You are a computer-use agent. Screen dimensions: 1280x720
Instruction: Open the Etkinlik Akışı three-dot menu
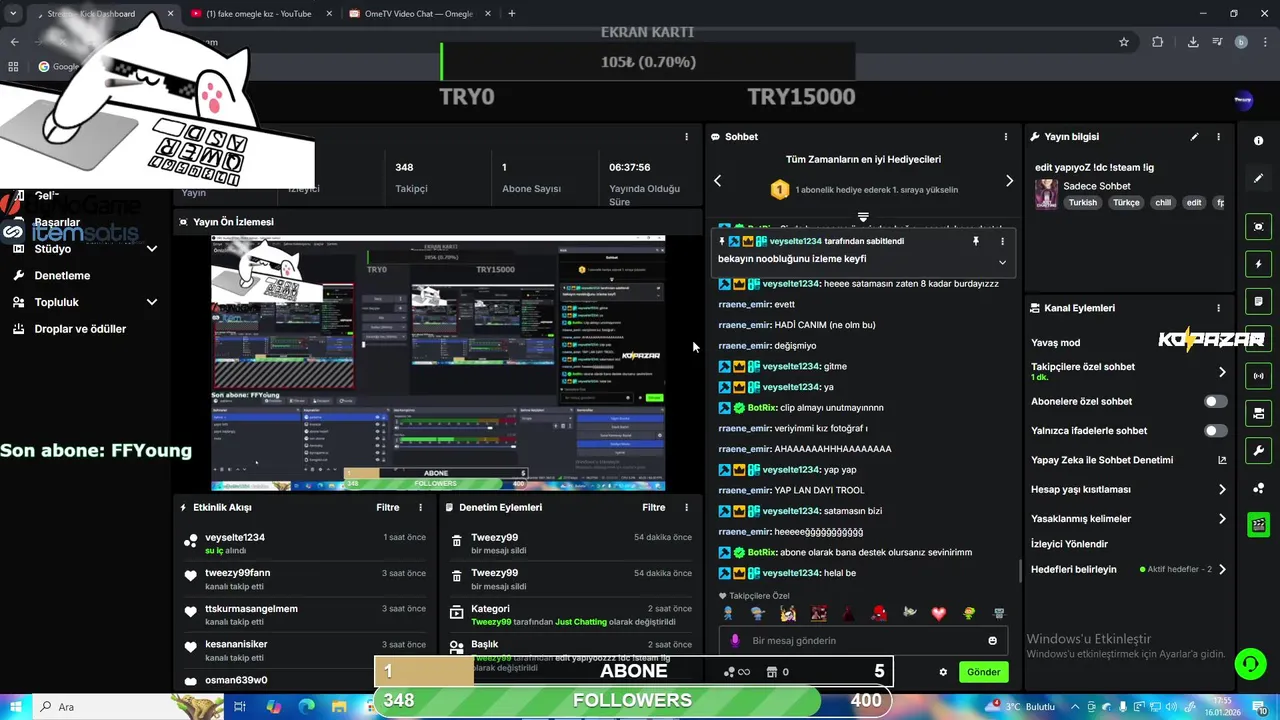point(420,508)
